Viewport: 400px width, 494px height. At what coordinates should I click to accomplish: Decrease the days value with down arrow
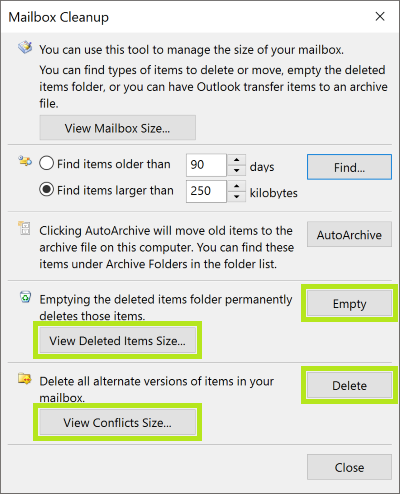237,170
